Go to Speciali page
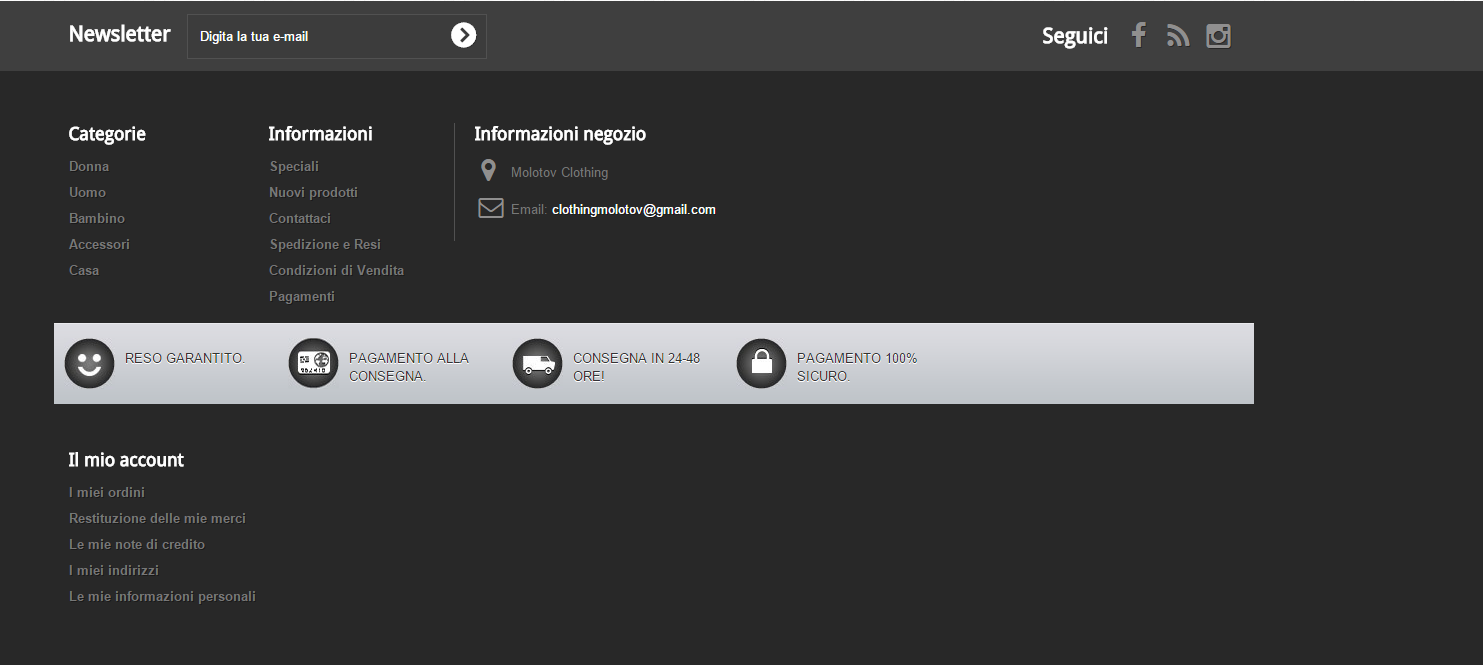1483x665 pixels. 294,166
